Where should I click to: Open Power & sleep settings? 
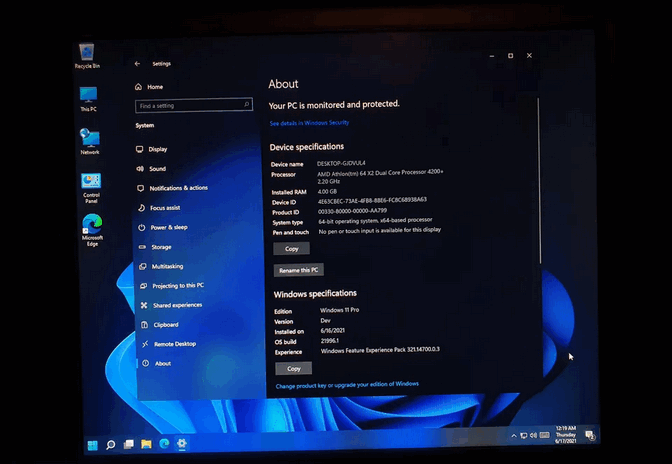click(x=162, y=228)
